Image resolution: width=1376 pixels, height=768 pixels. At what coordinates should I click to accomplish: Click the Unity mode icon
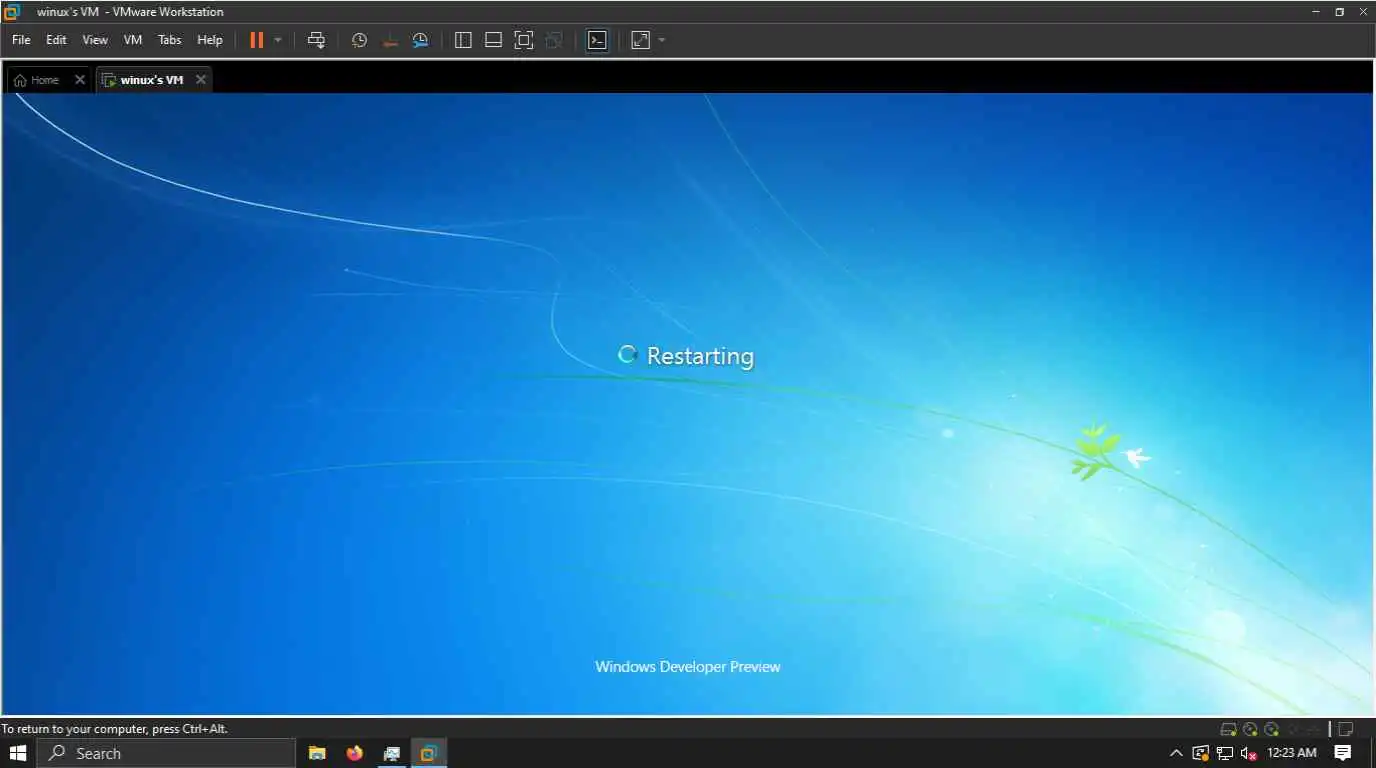pos(554,40)
